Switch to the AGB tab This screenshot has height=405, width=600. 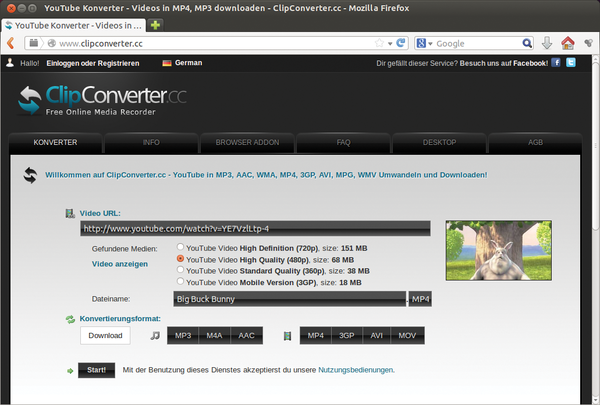click(x=535, y=142)
